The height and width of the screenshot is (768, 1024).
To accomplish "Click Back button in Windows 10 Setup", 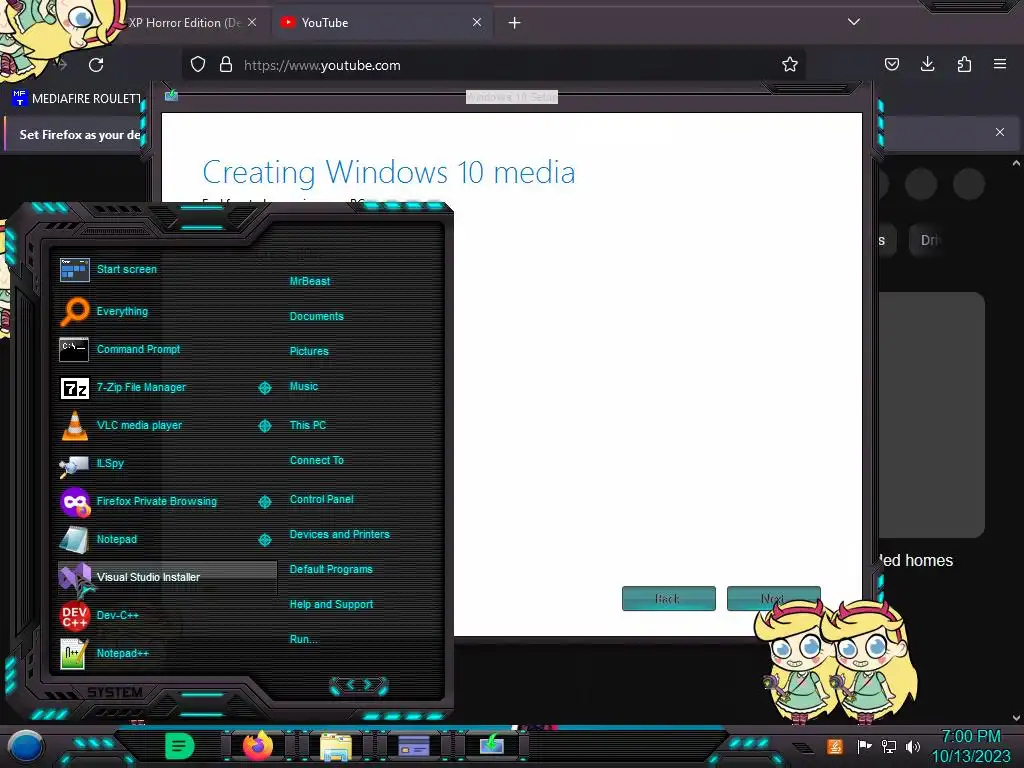I will coord(669,599).
